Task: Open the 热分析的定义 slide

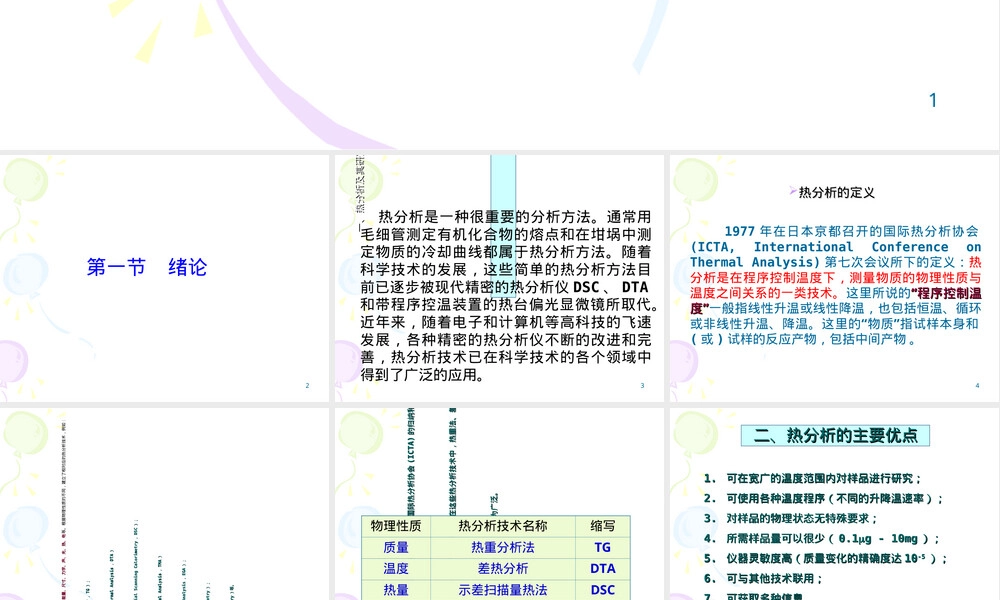Action: click(834, 278)
